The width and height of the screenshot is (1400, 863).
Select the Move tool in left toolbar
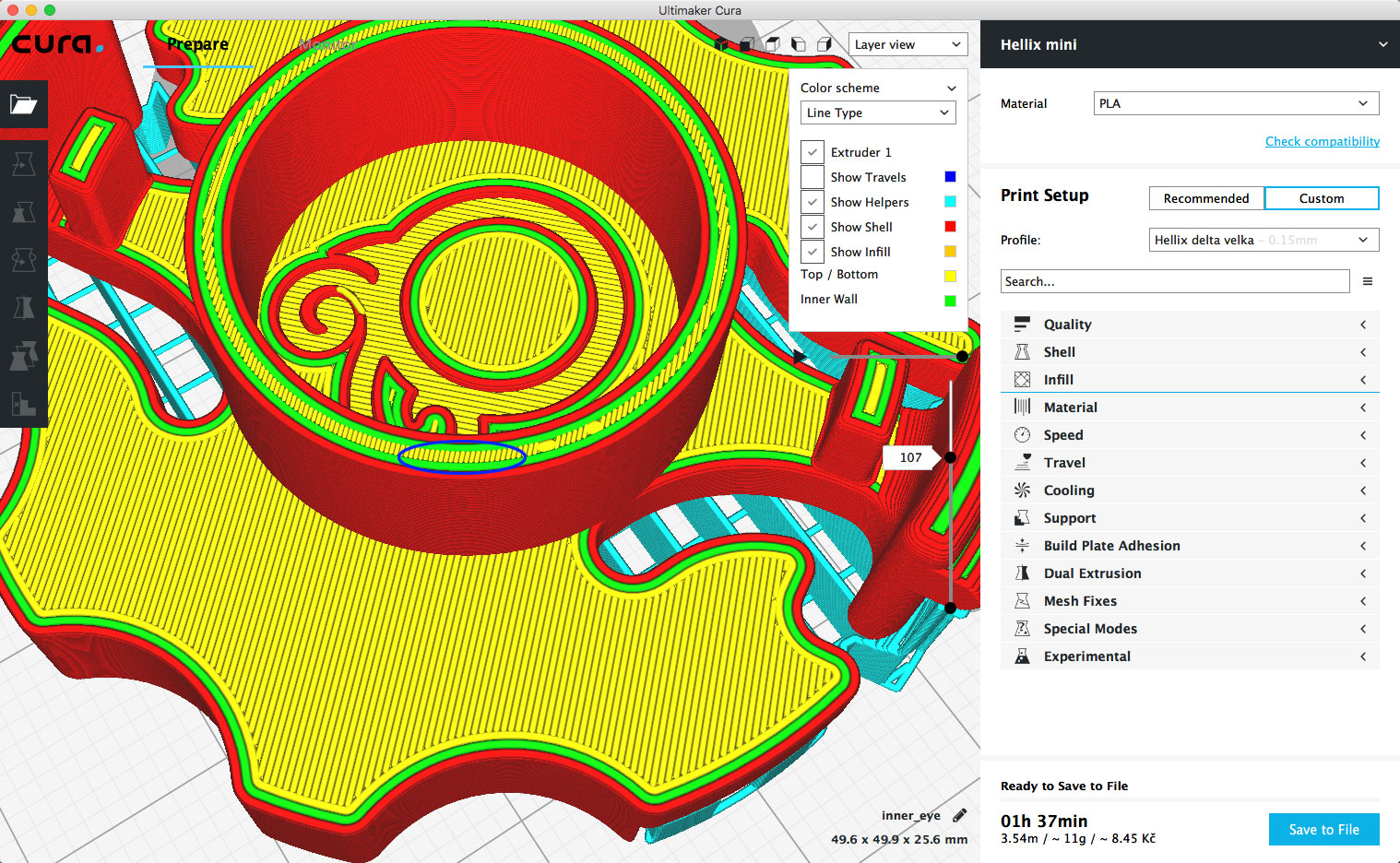click(23, 164)
